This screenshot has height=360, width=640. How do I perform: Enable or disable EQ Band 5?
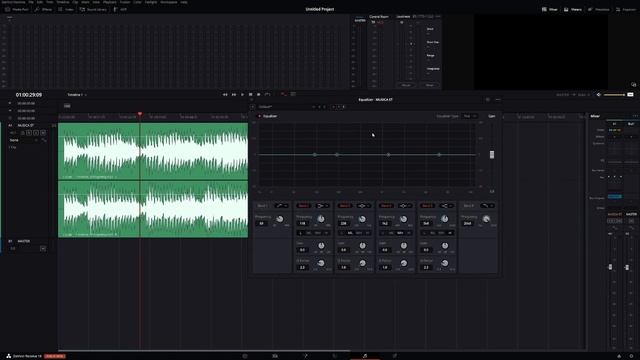point(427,206)
